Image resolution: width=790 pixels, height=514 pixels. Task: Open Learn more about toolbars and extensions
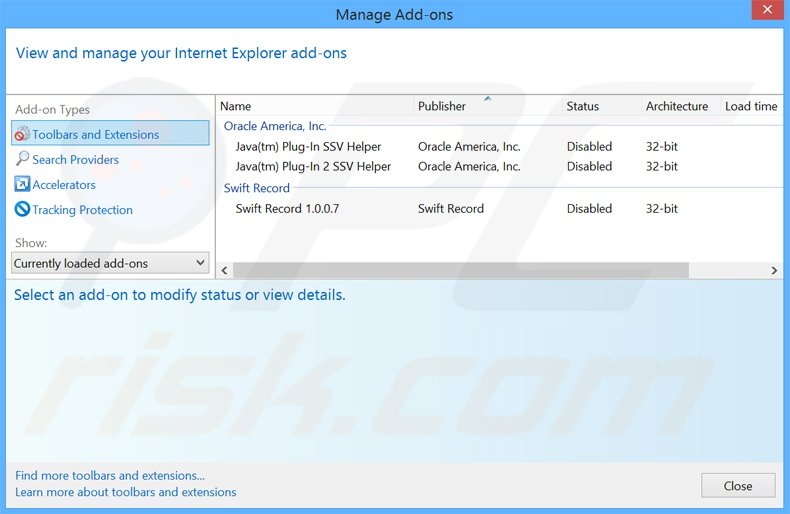pos(126,492)
